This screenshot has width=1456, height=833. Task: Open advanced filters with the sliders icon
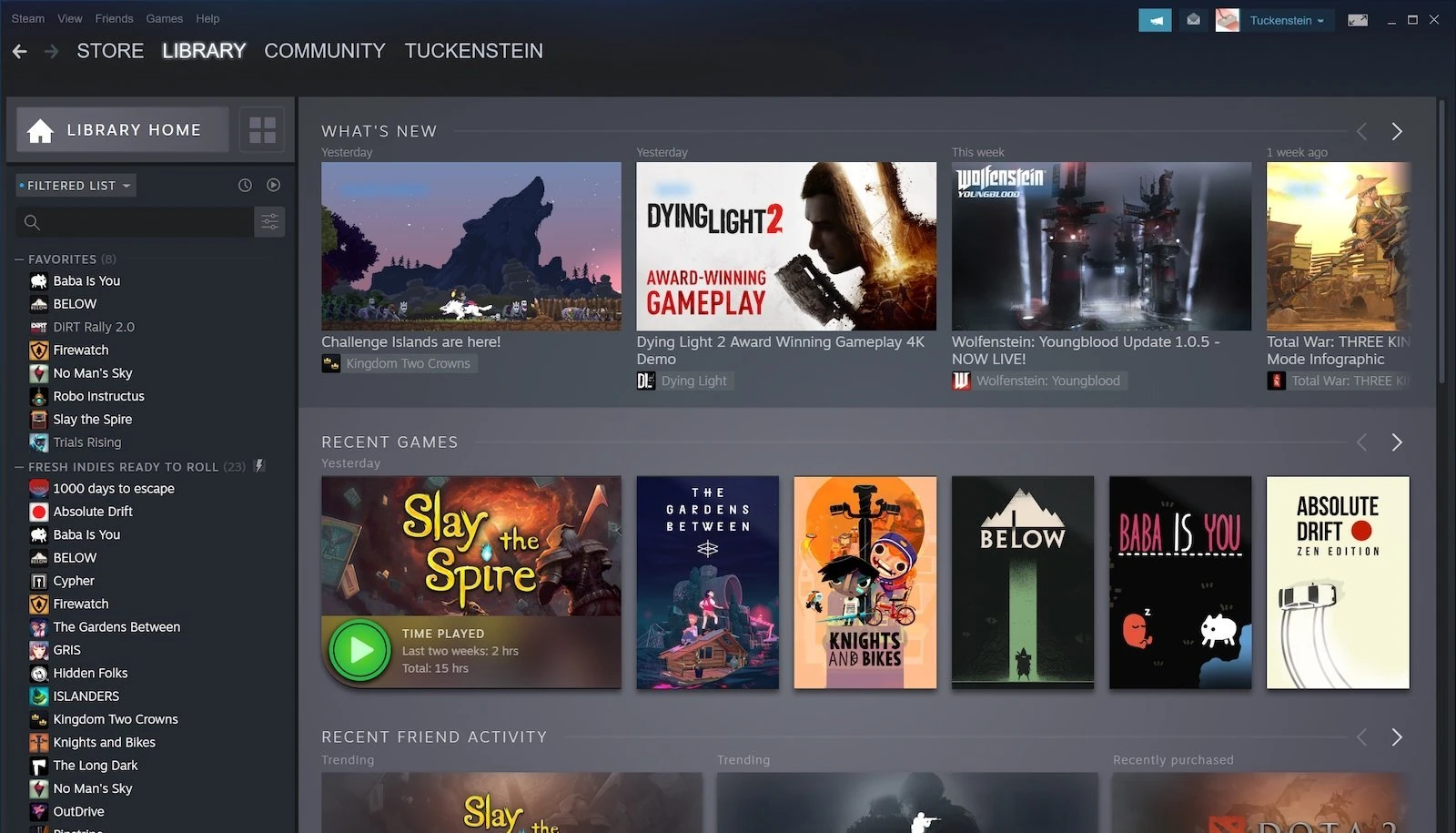tap(269, 221)
